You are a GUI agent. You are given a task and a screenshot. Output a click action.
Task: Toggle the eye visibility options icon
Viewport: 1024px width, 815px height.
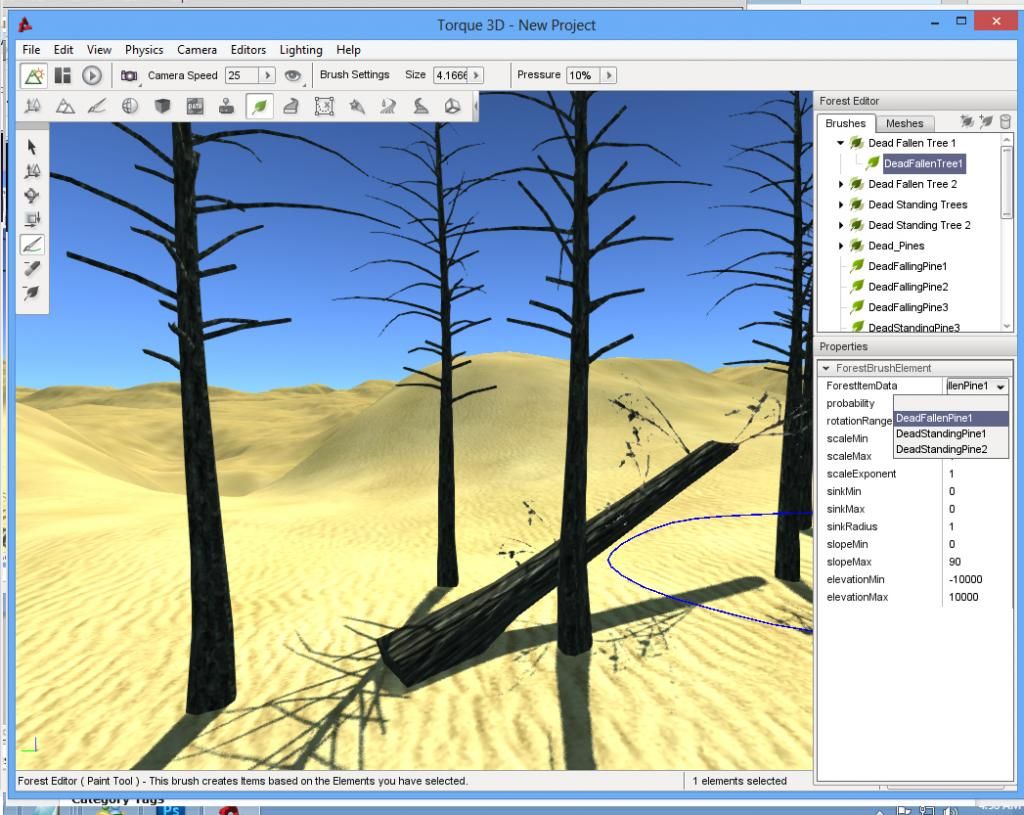[292, 75]
